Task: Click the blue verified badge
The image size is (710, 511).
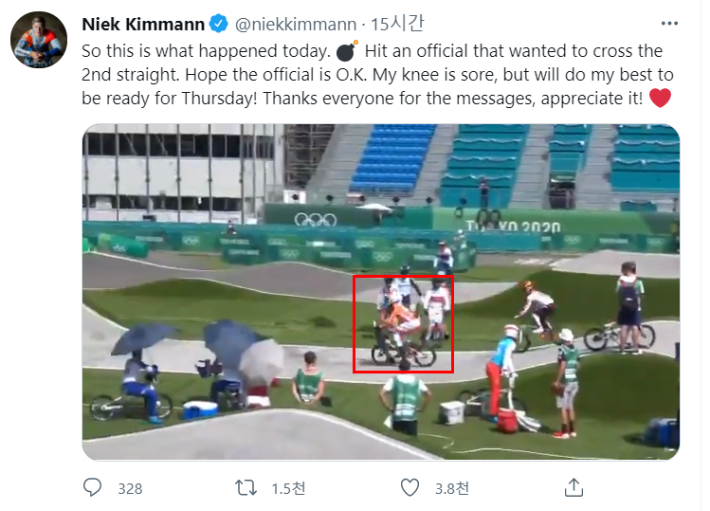Action: (x=217, y=22)
